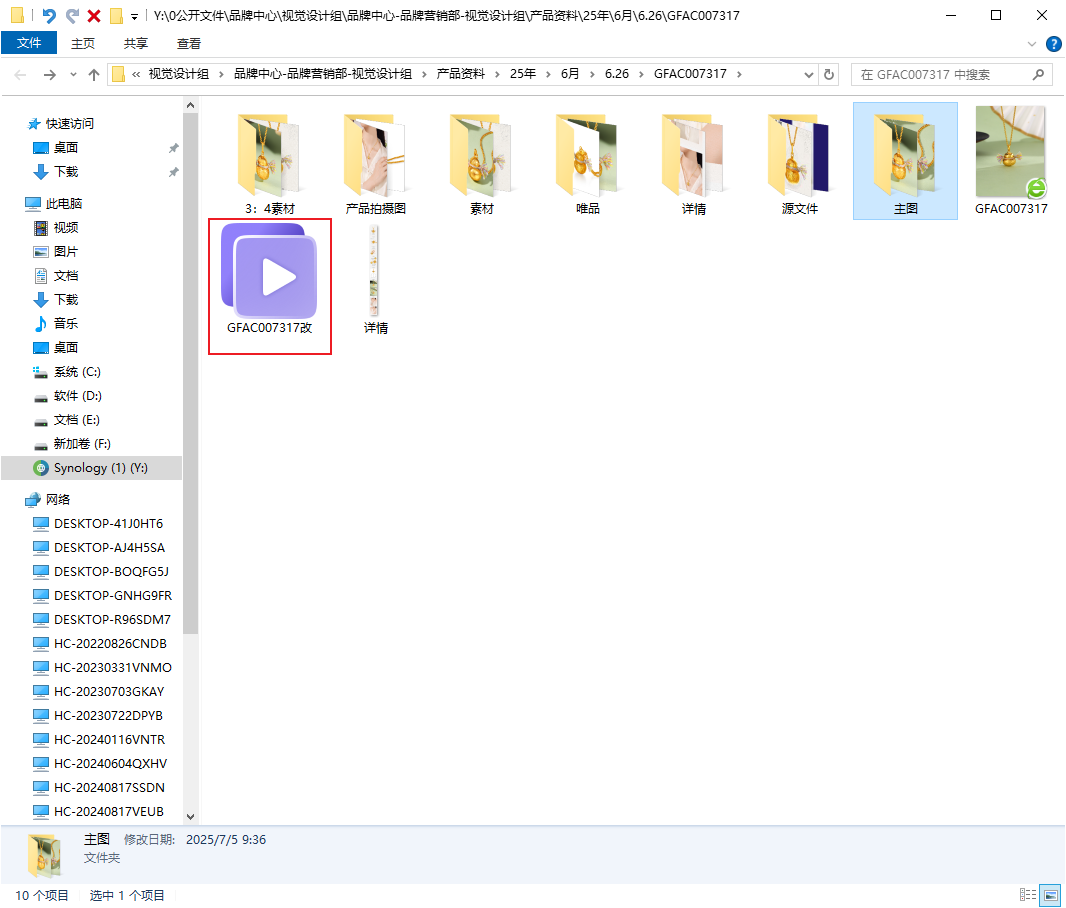Click the Help question mark icon

(1053, 44)
